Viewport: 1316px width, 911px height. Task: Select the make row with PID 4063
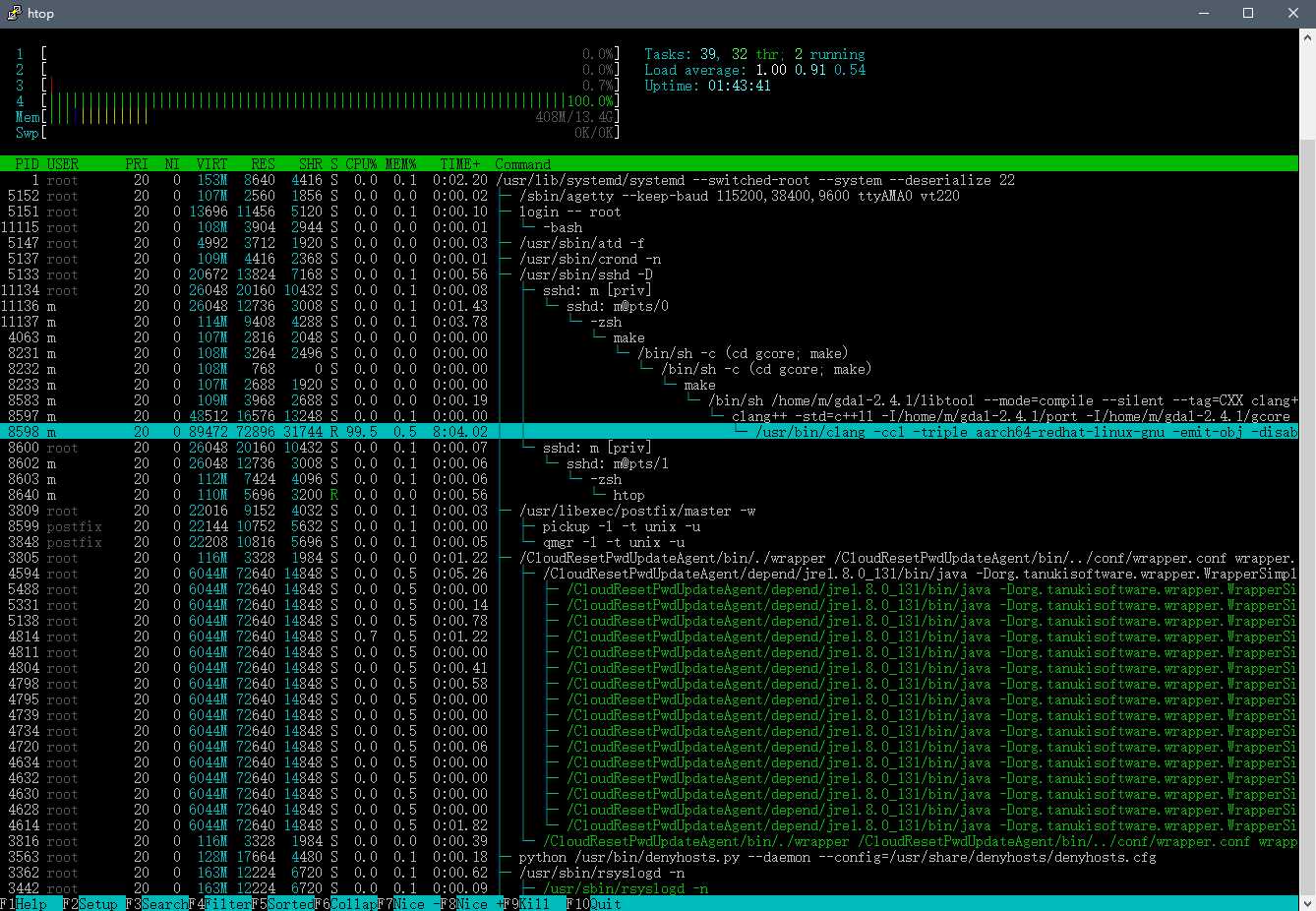pyautogui.click(x=649, y=337)
